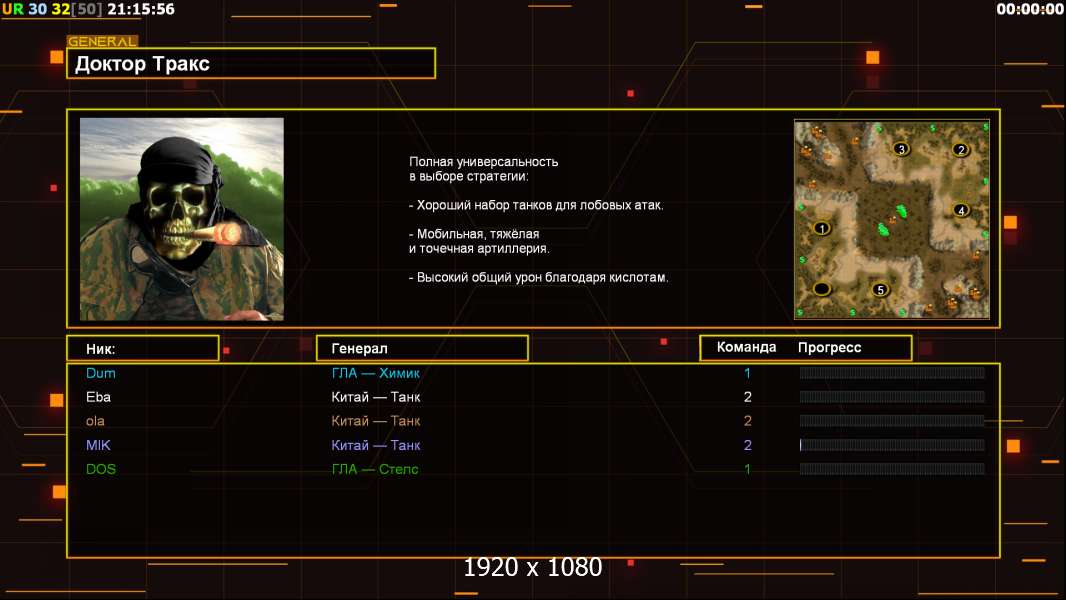The height and width of the screenshot is (600, 1066).
Task: Click the Ник: column header
Action: point(142,348)
